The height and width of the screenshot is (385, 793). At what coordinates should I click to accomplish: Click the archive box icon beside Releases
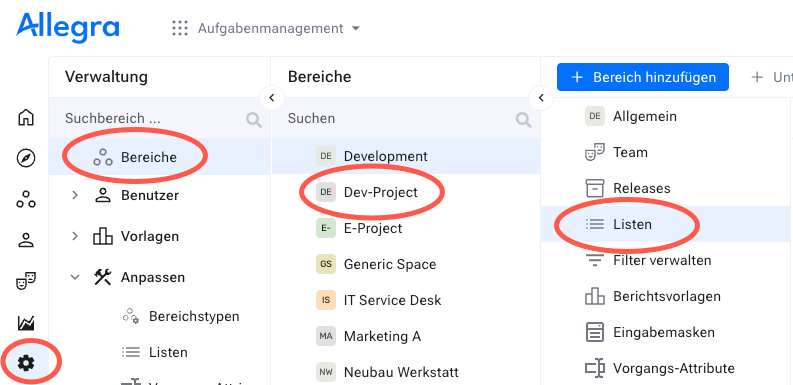click(595, 188)
